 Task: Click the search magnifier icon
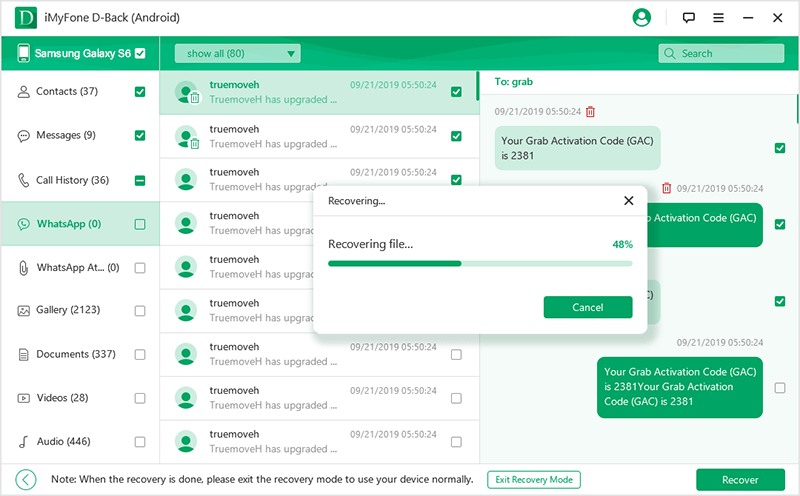[669, 54]
